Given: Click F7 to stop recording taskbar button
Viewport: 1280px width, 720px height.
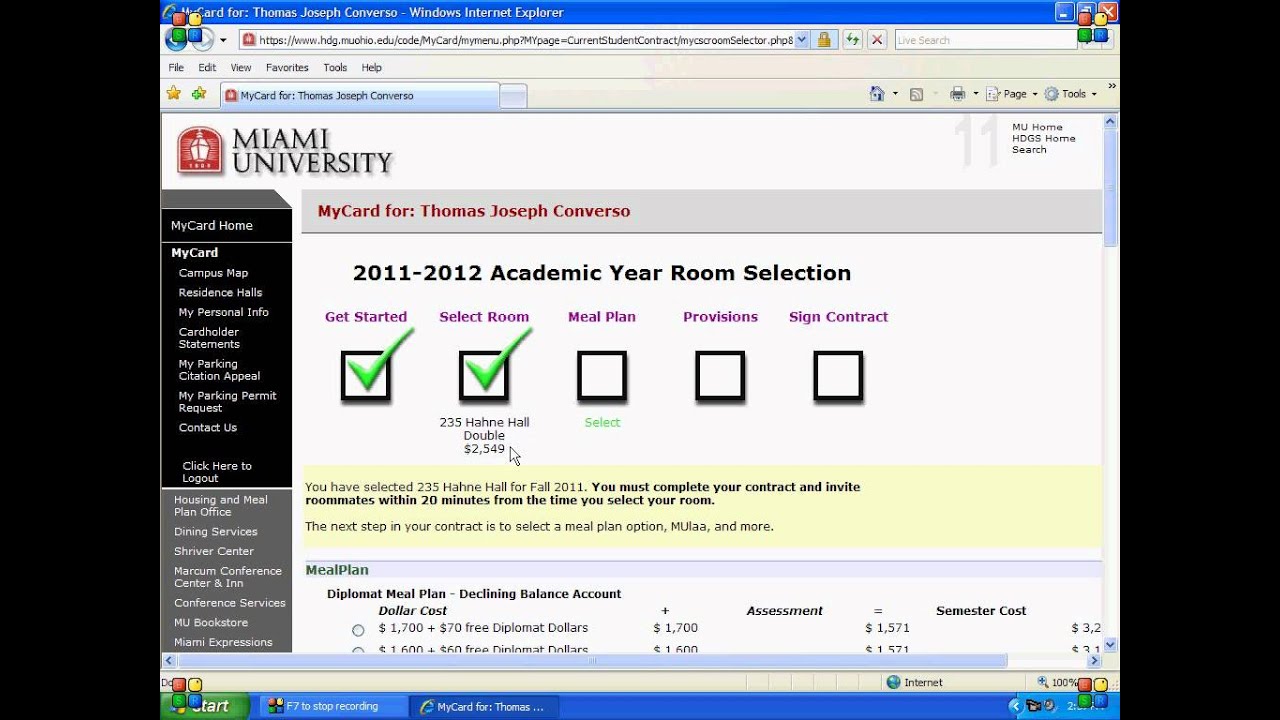Looking at the screenshot, I should 334,706.
